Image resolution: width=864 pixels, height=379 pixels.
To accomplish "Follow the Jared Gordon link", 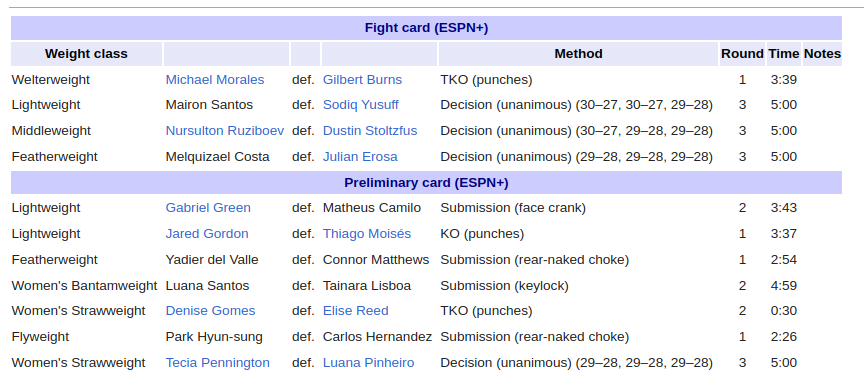I will pyautogui.click(x=207, y=234).
